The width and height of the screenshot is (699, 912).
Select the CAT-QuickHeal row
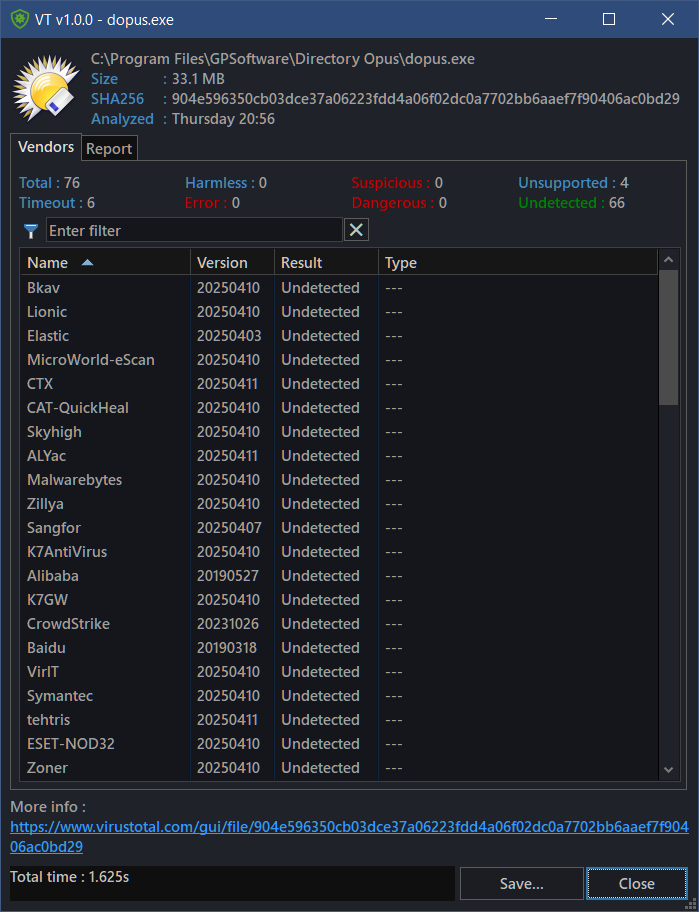tap(339, 408)
